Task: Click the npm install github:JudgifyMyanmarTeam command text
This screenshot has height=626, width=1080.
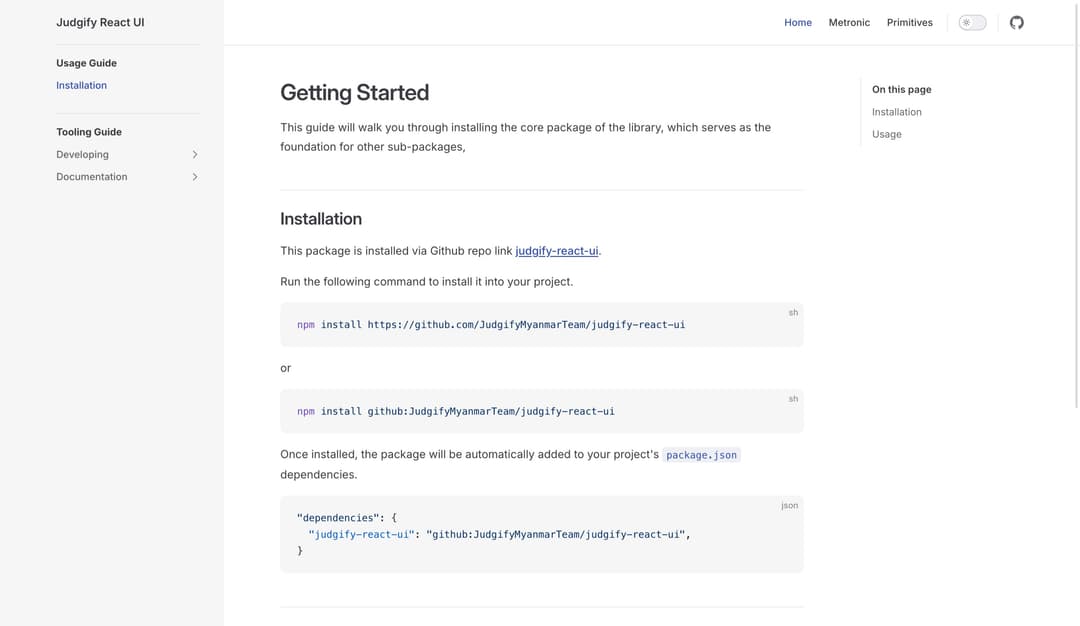Action: click(x=456, y=412)
